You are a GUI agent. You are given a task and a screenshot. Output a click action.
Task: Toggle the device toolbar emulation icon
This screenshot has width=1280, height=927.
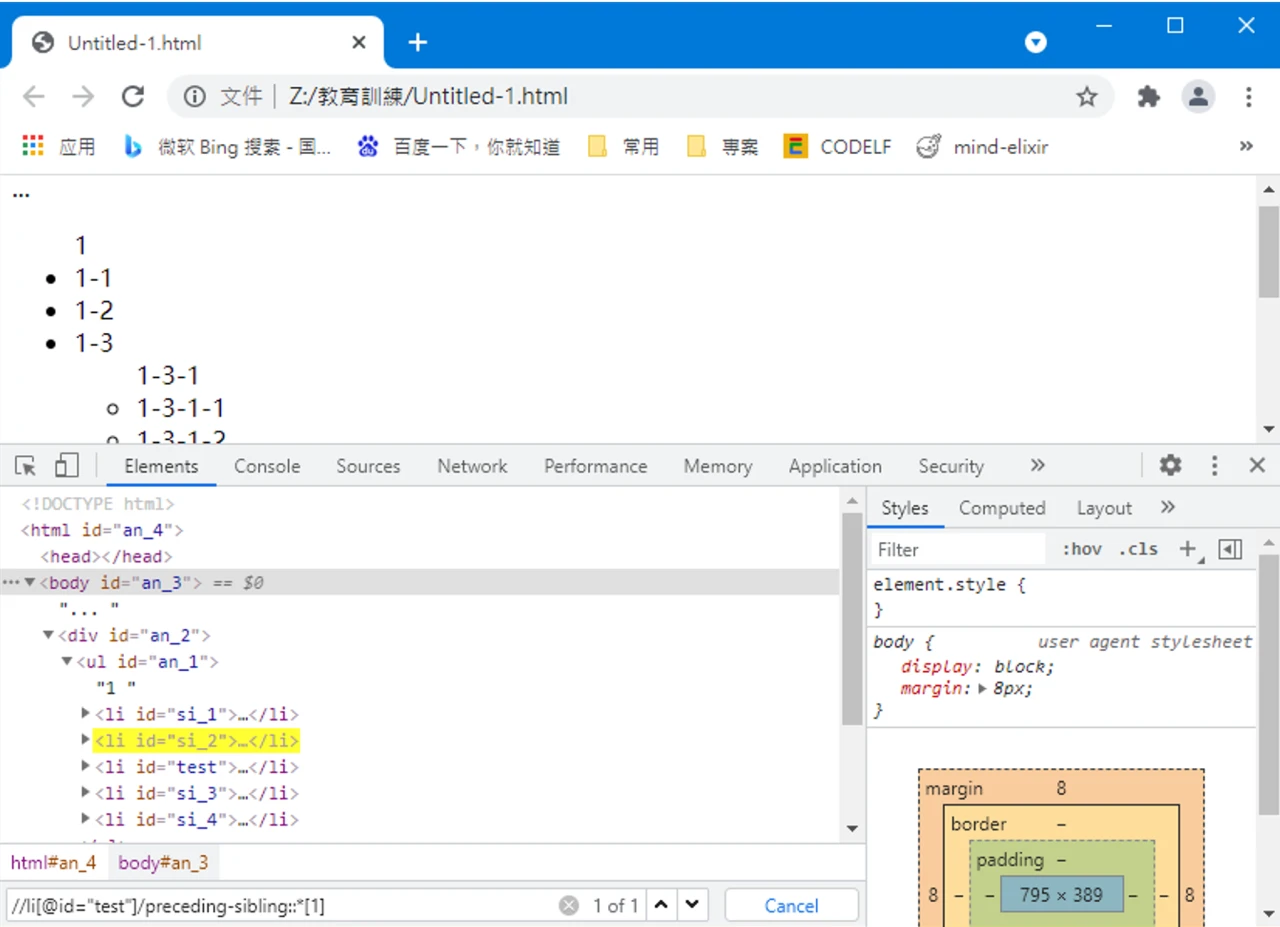pos(66,466)
